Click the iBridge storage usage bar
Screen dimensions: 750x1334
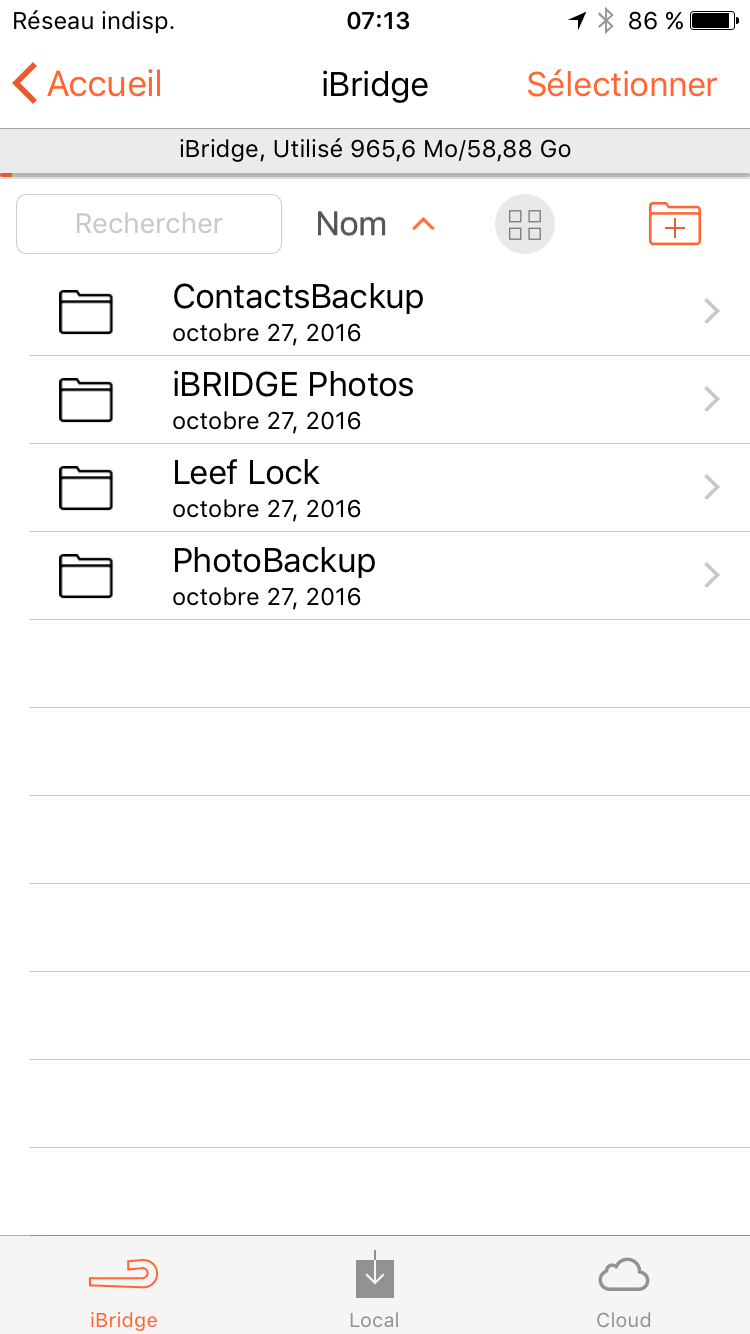pyautogui.click(x=375, y=151)
